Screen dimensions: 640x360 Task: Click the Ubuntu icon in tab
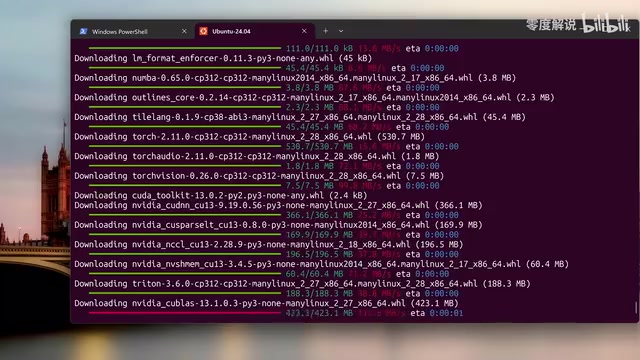coord(203,31)
